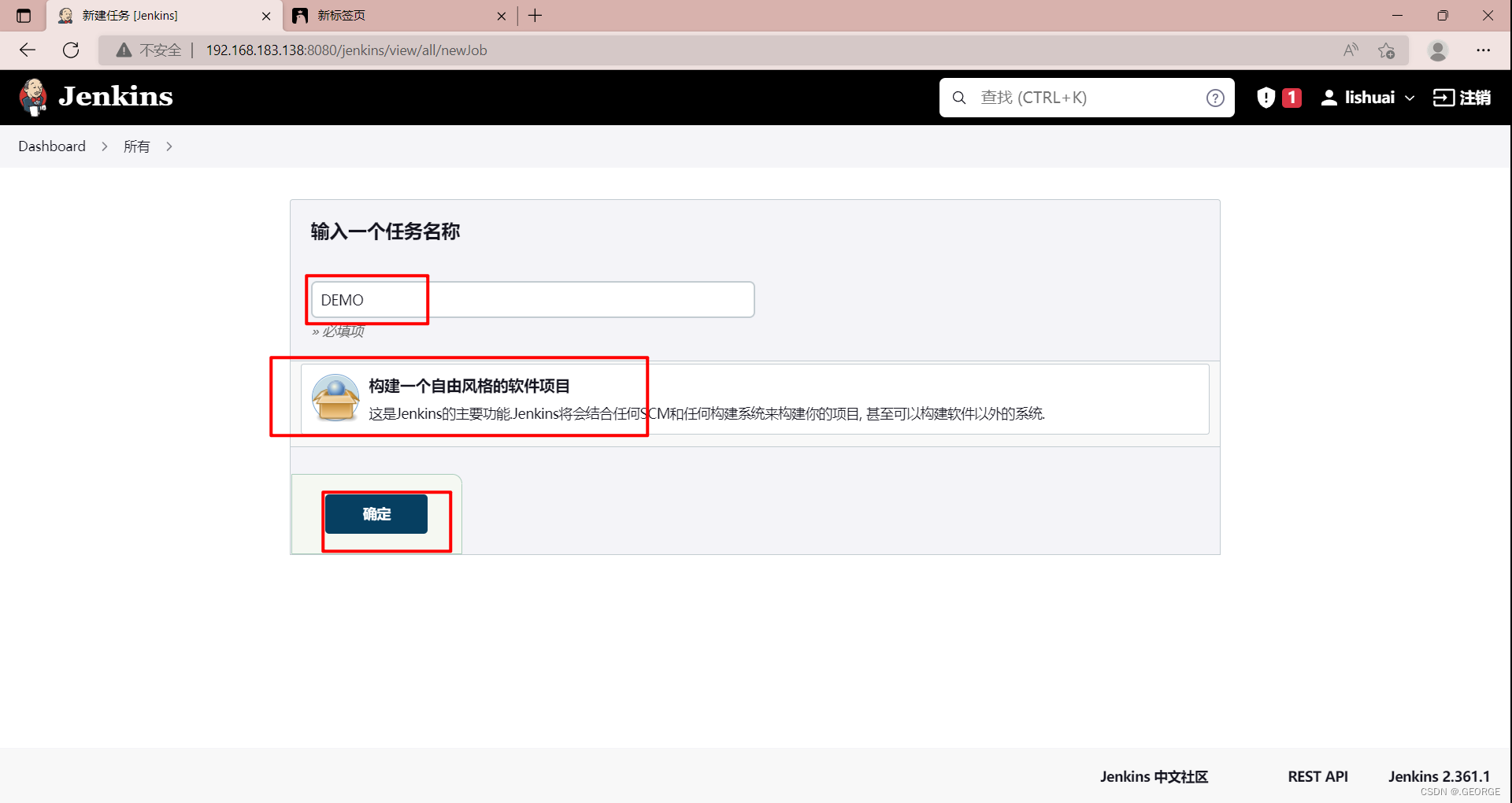Go back with the browser back arrow
The height and width of the screenshot is (803, 1512).
pos(28,50)
